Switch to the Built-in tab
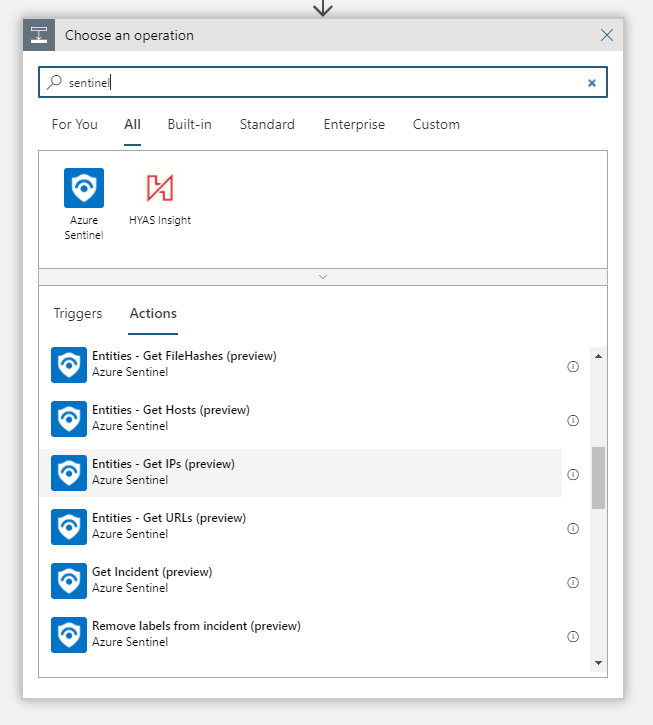 [x=190, y=124]
